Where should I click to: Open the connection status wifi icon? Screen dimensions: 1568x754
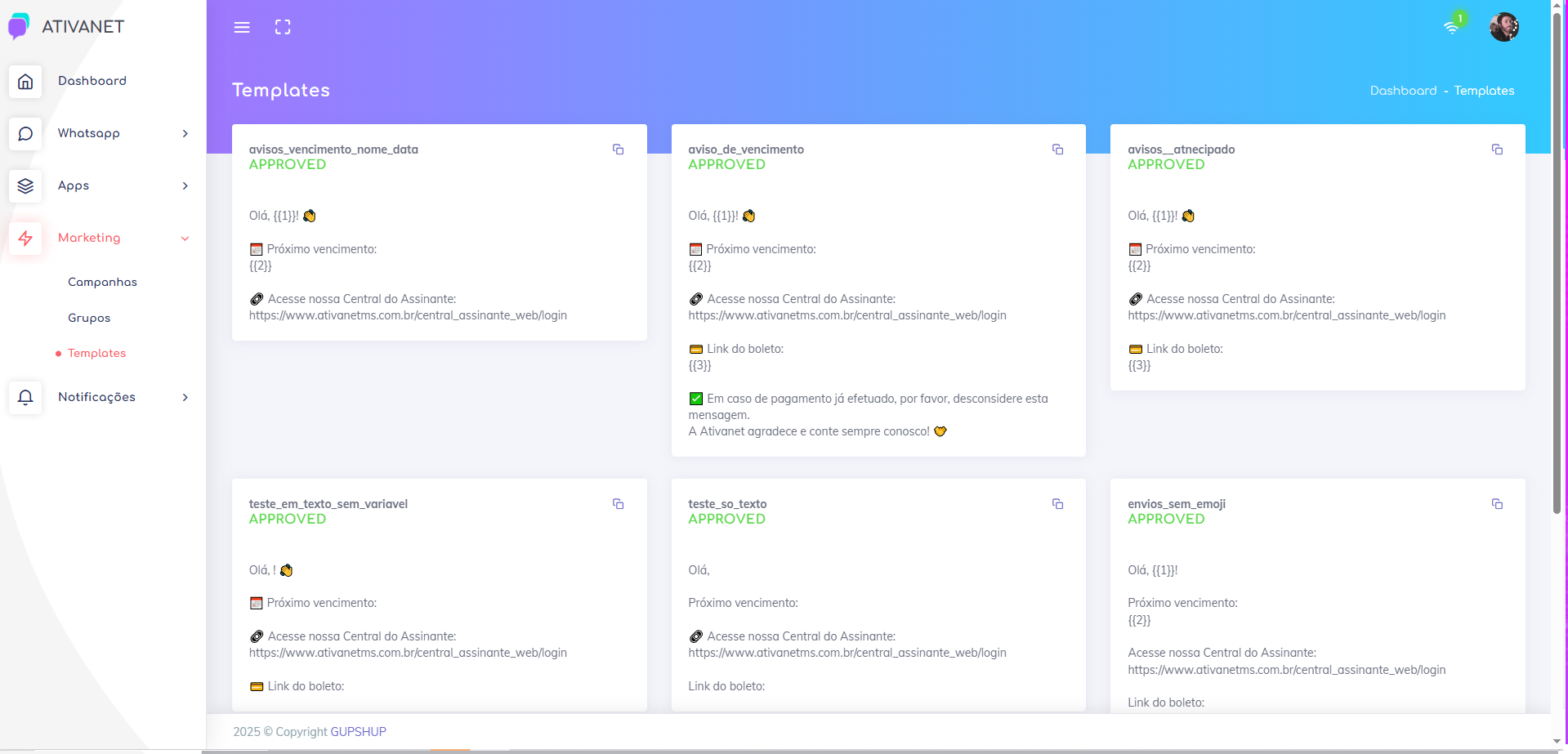[x=1451, y=27]
